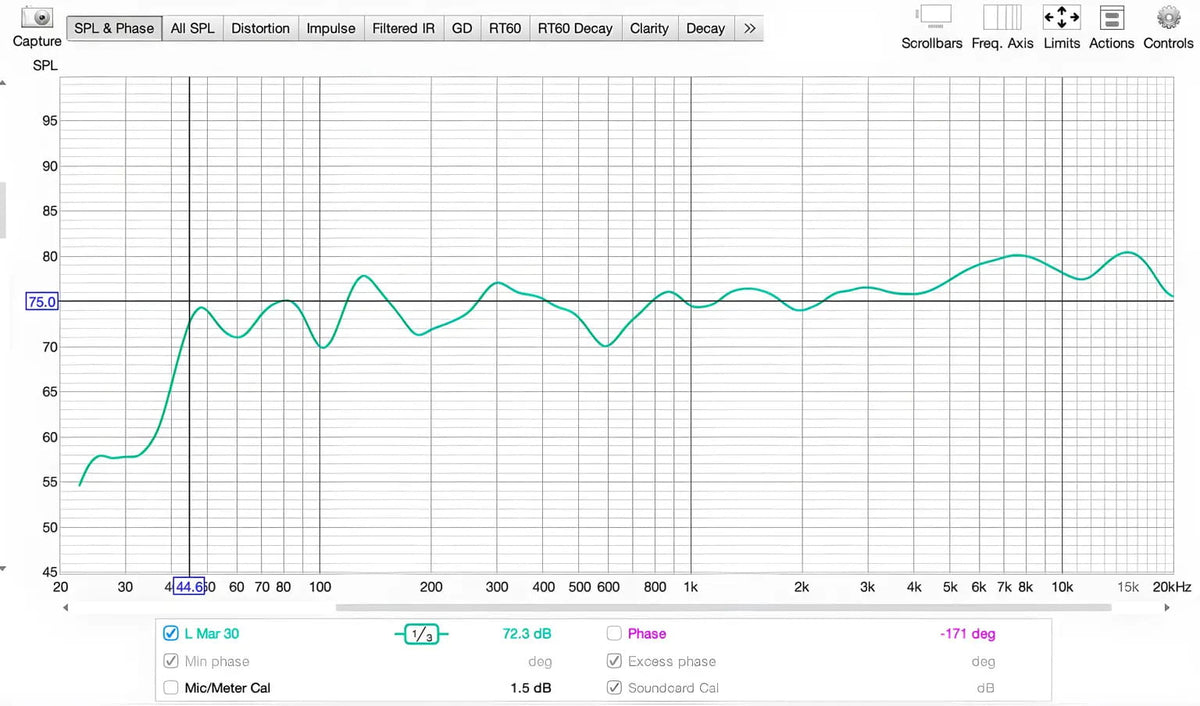The width and height of the screenshot is (1200, 706).
Task: Click the 1.5 dB Mic/Meter Cal value
Action: [x=531, y=688]
